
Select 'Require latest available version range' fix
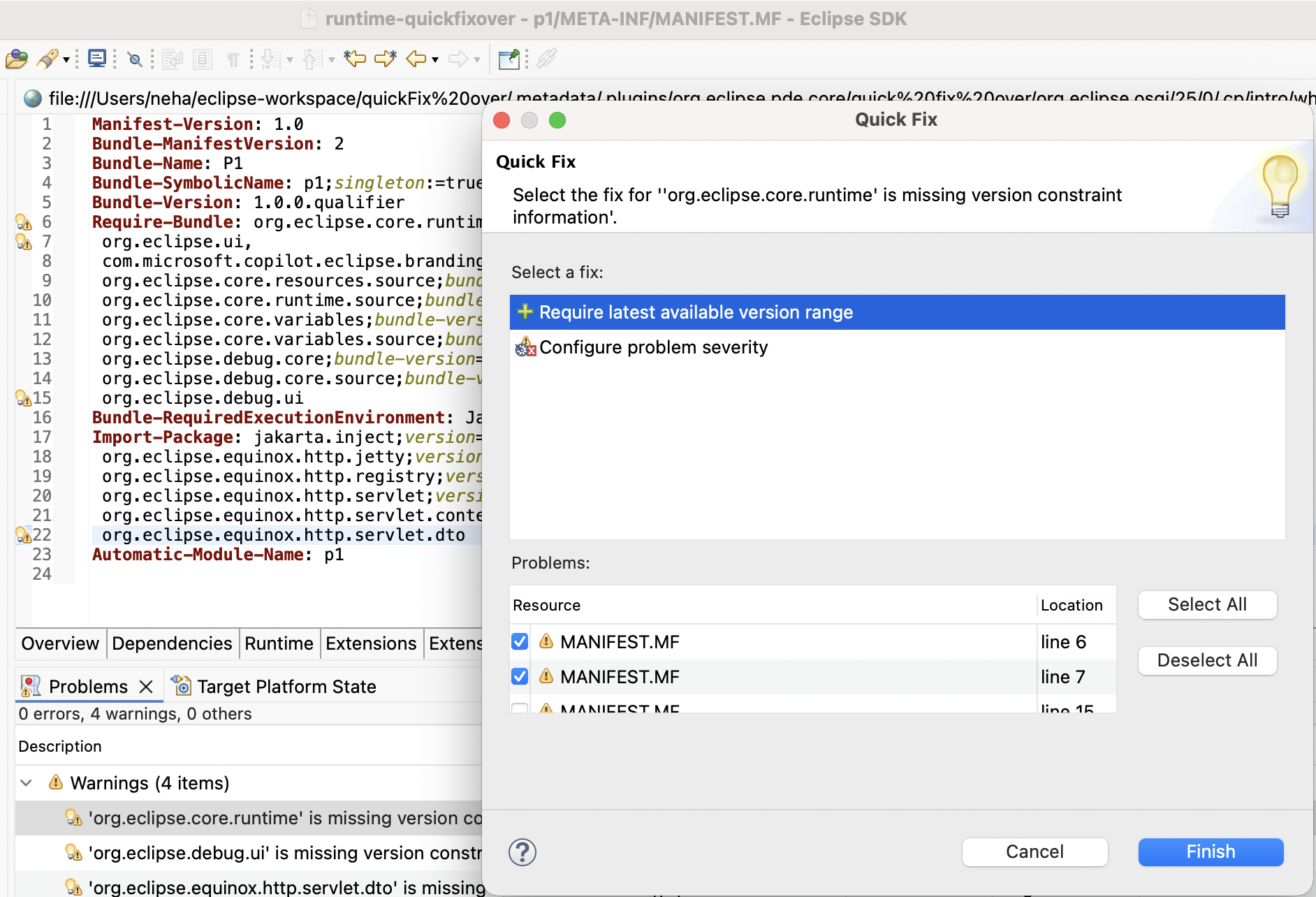(897, 312)
